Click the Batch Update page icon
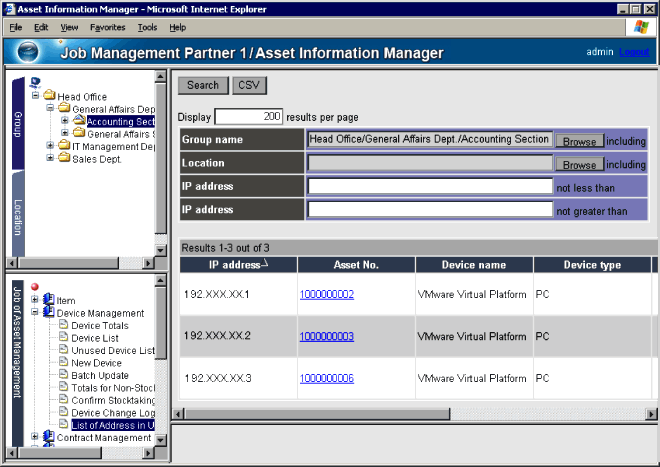Viewport: 660px width, 467px height. [x=63, y=376]
